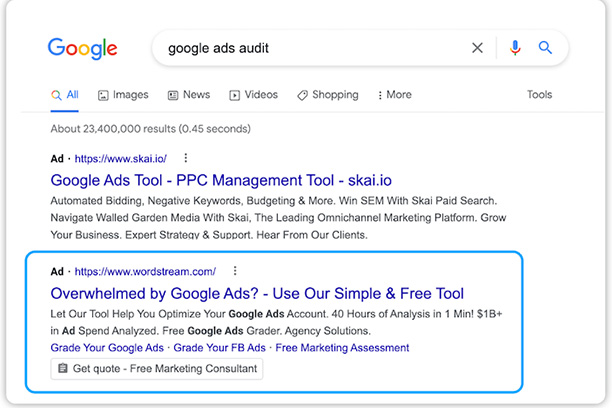The image size is (612, 408).
Task: Expand the More search categories menu
Action: pyautogui.click(x=395, y=95)
